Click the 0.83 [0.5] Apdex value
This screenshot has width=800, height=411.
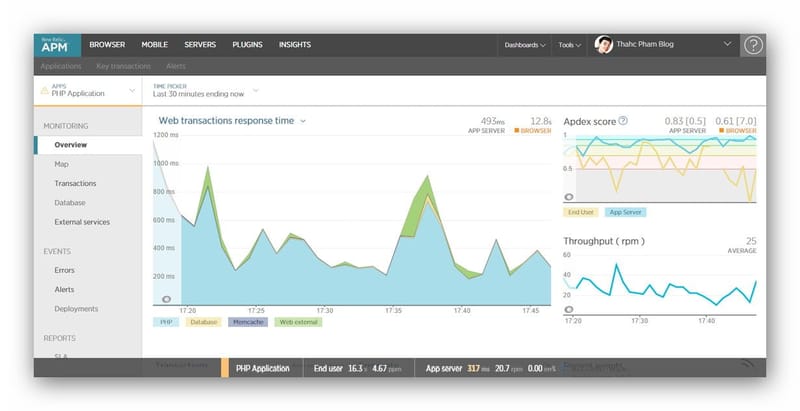pyautogui.click(x=685, y=121)
